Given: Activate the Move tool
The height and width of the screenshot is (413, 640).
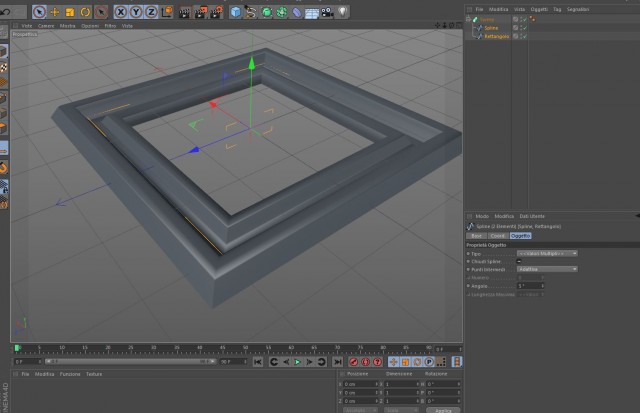Looking at the screenshot, I should tap(54, 12).
